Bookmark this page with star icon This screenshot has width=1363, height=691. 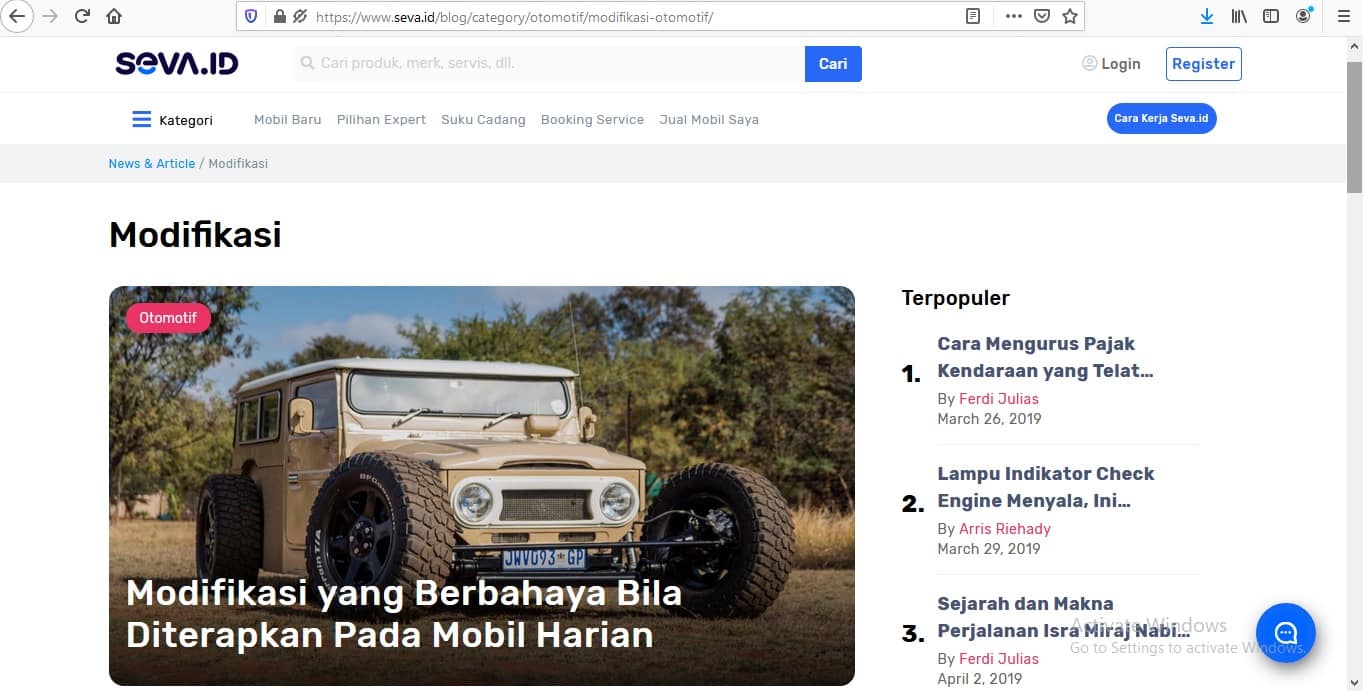(1070, 16)
